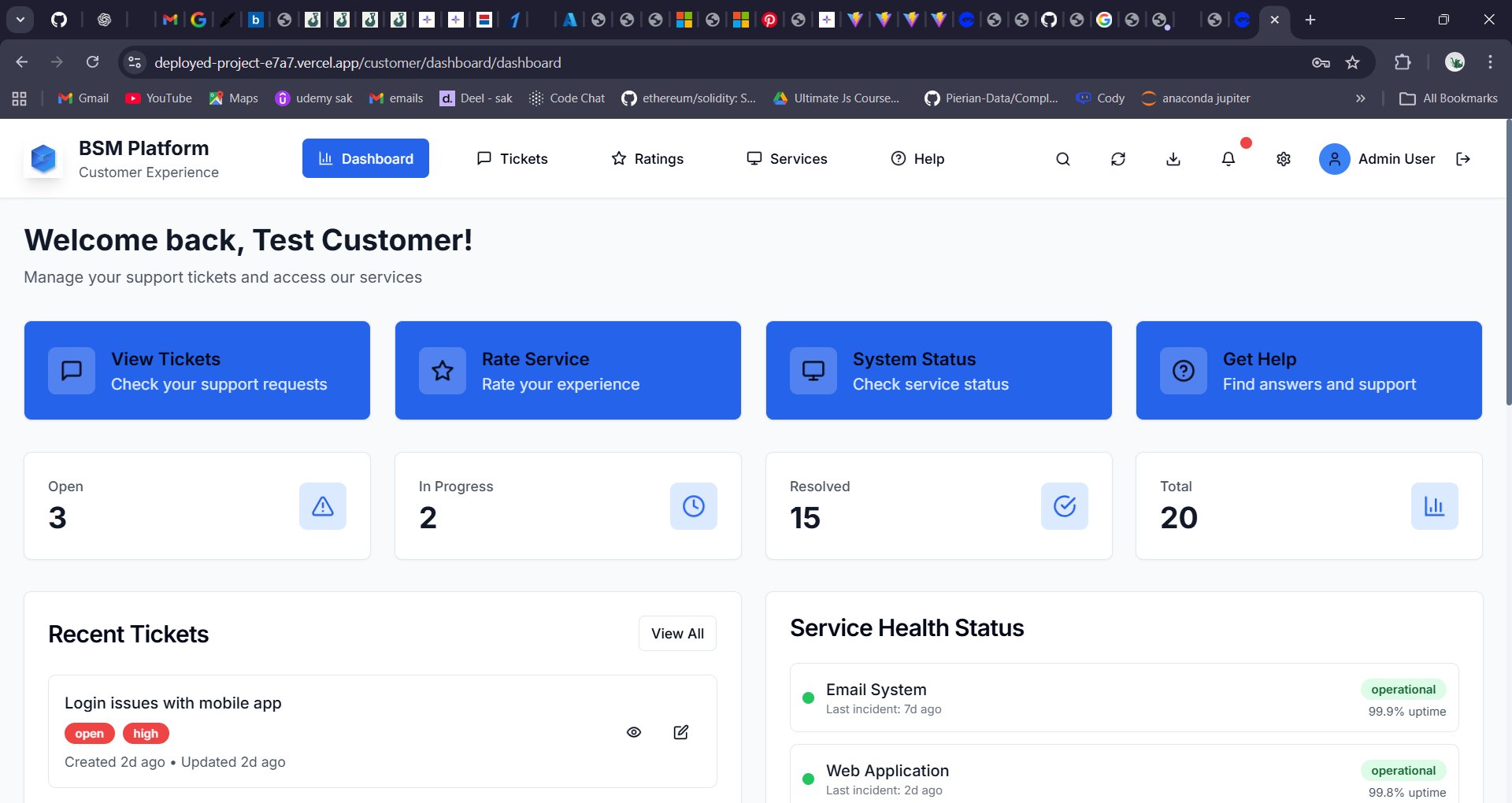
Task: Expand the hidden bookmarks chevron
Action: [x=1360, y=98]
